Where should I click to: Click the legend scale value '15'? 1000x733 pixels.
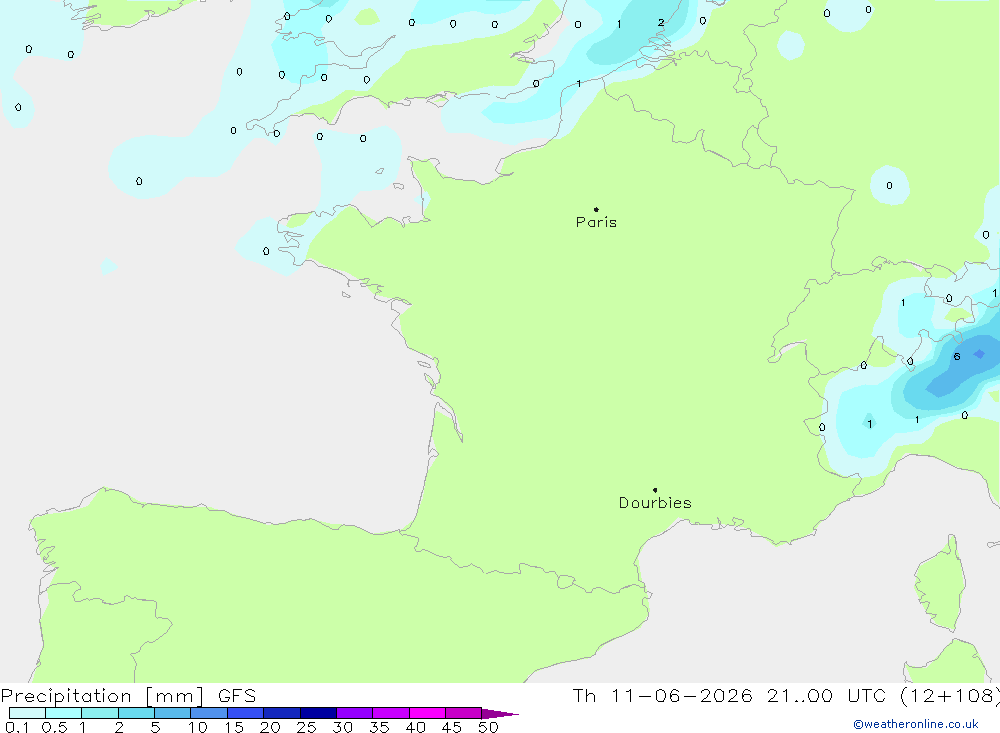[x=234, y=727]
